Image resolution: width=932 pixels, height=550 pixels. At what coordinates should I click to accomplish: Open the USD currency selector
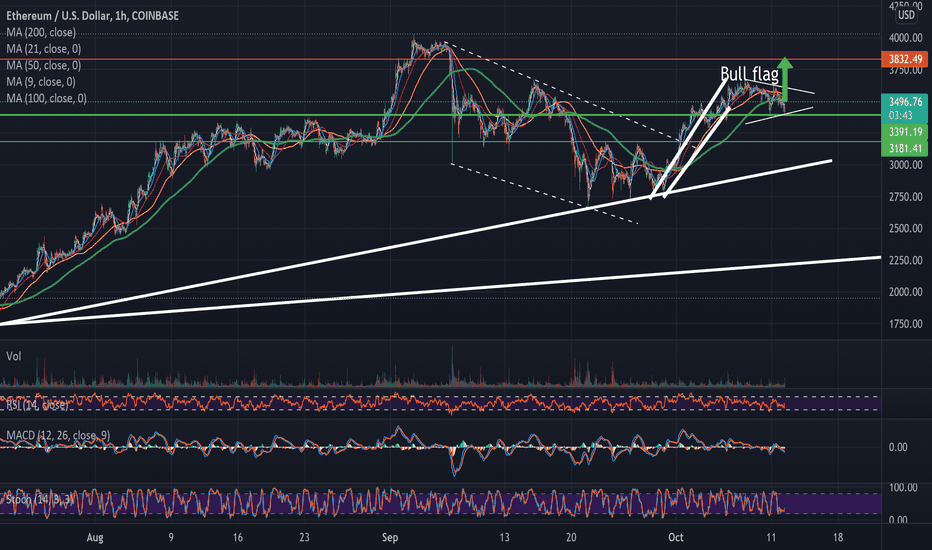pyautogui.click(x=906, y=15)
